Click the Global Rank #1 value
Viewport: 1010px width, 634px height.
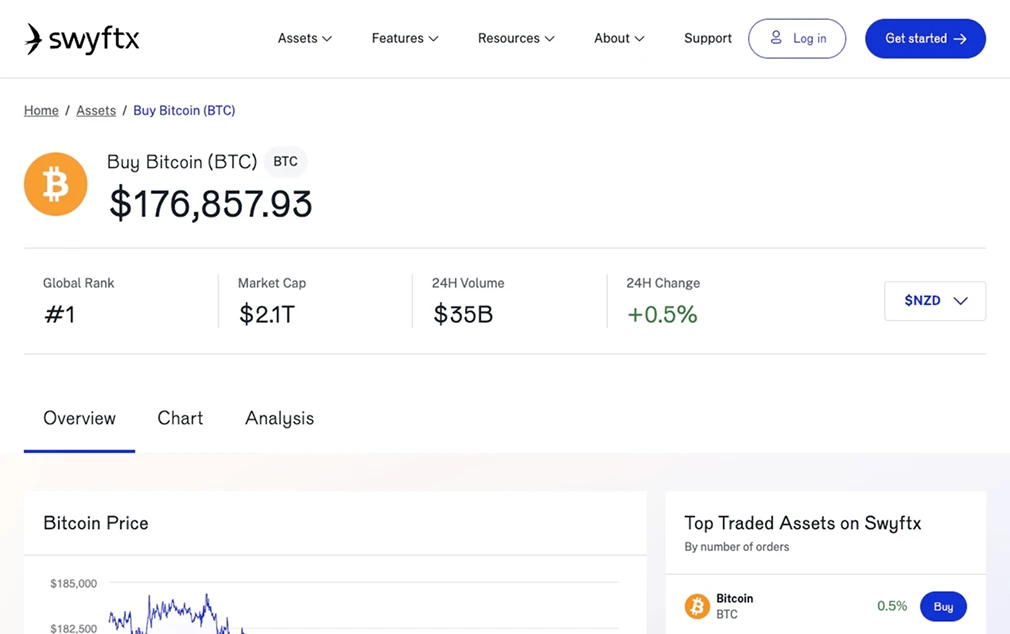pyautogui.click(x=60, y=314)
